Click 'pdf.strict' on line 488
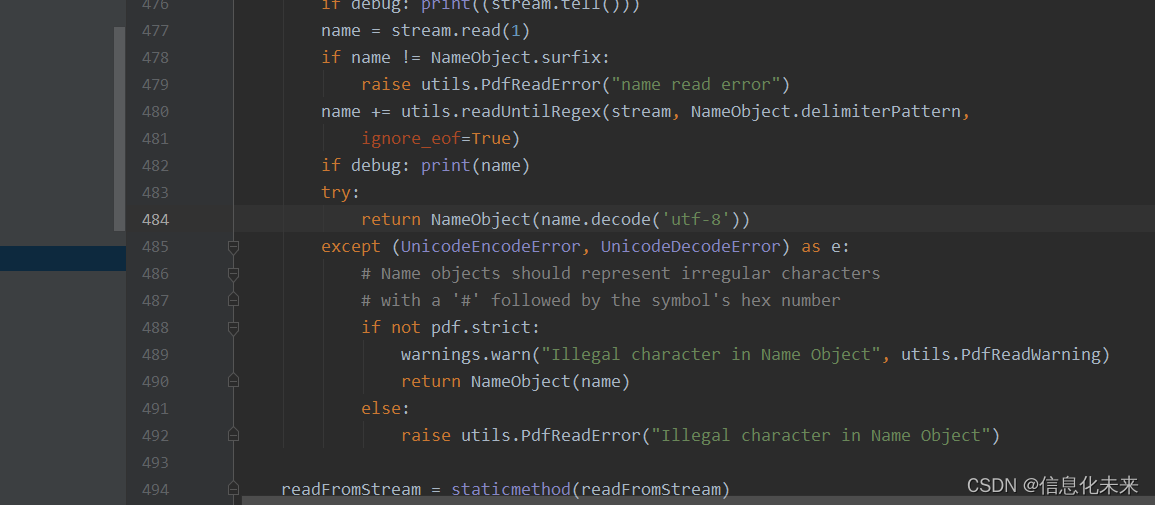The image size is (1155, 505). click(481, 328)
